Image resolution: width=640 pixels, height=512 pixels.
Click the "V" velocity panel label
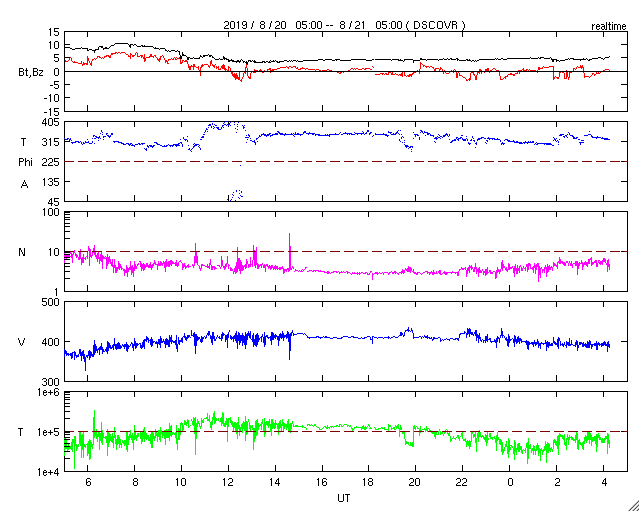point(22,342)
